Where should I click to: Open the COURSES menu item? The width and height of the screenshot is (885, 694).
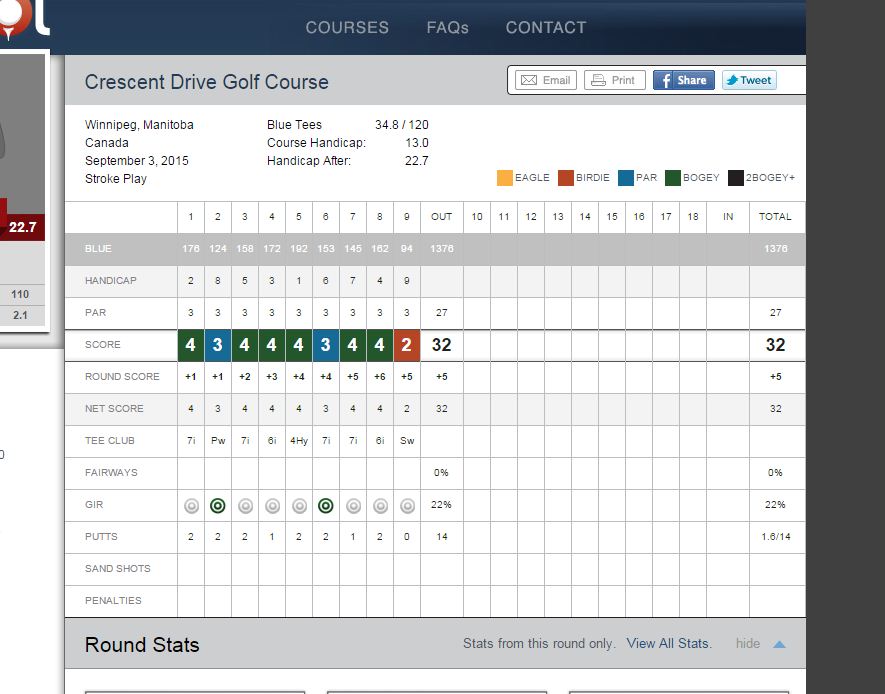pyautogui.click(x=347, y=27)
